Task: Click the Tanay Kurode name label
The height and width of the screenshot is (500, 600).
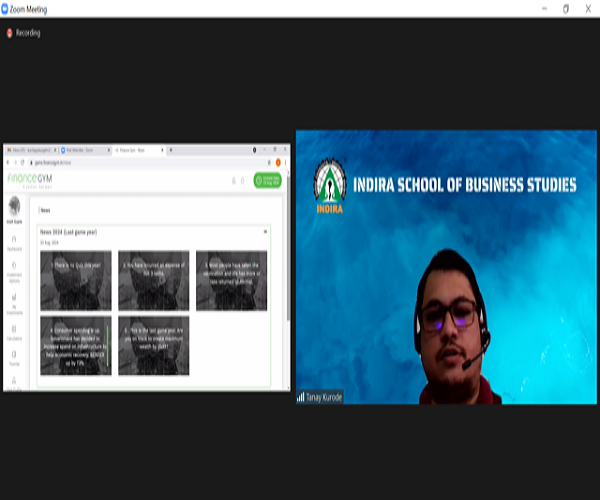Action: [x=324, y=397]
